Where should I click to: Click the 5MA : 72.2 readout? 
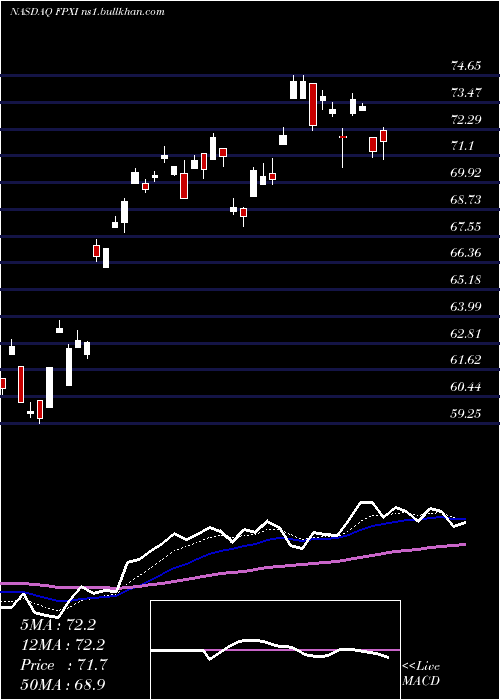pyautogui.click(x=58, y=625)
